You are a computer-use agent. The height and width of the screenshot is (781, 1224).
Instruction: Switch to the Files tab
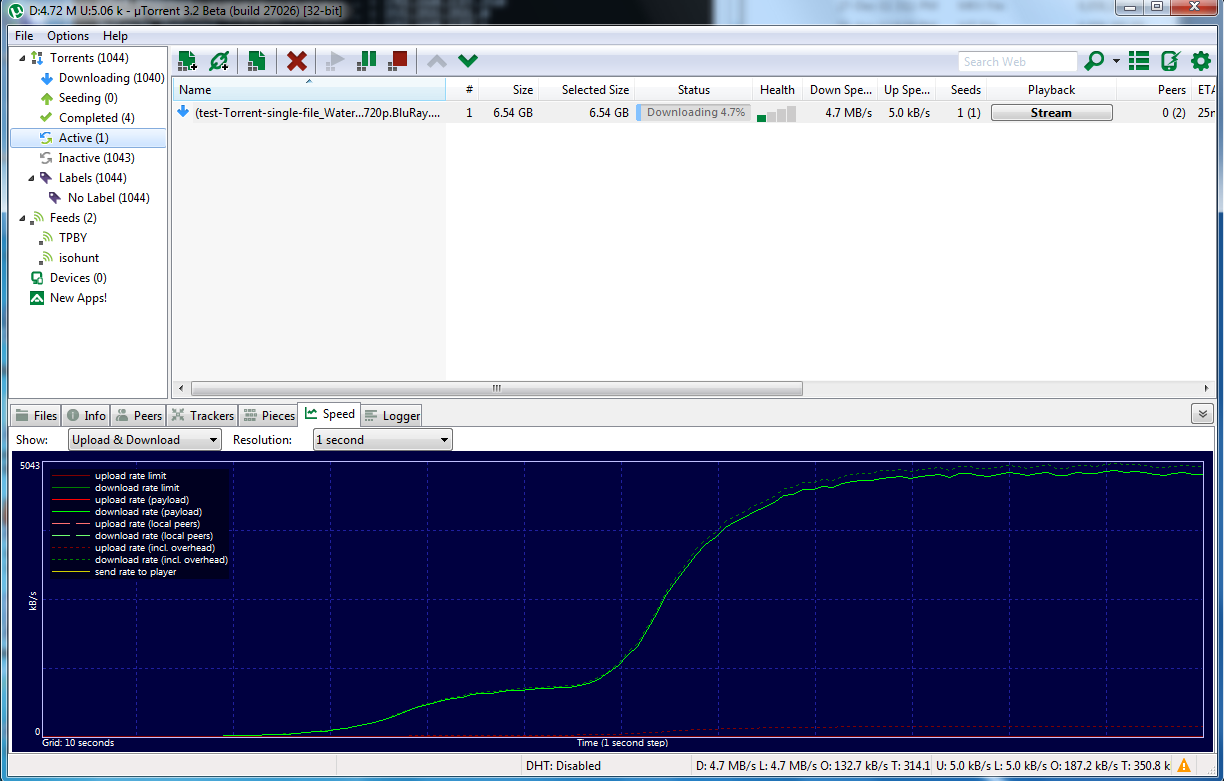click(x=36, y=415)
